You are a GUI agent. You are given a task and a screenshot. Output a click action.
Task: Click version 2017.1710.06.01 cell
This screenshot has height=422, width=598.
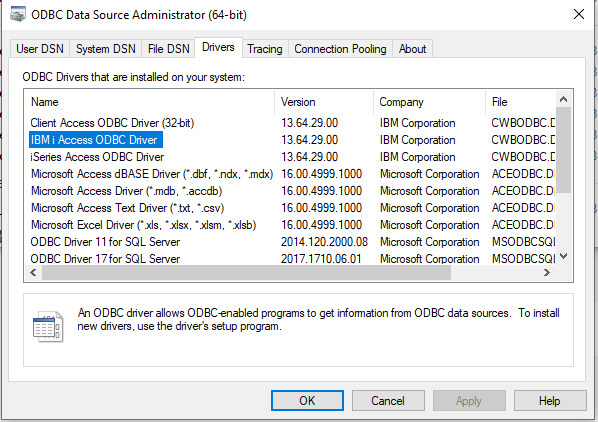pos(321,259)
